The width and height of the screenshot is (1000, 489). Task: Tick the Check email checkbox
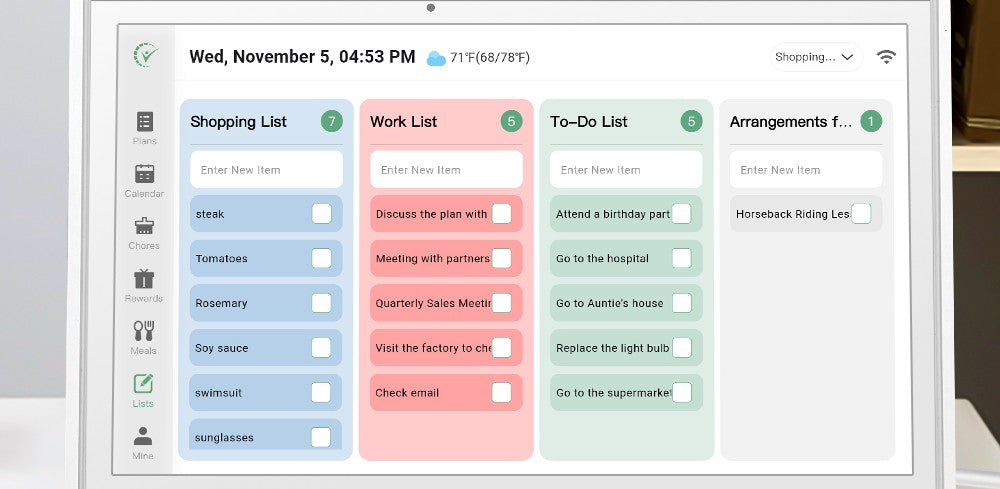pyautogui.click(x=501, y=393)
